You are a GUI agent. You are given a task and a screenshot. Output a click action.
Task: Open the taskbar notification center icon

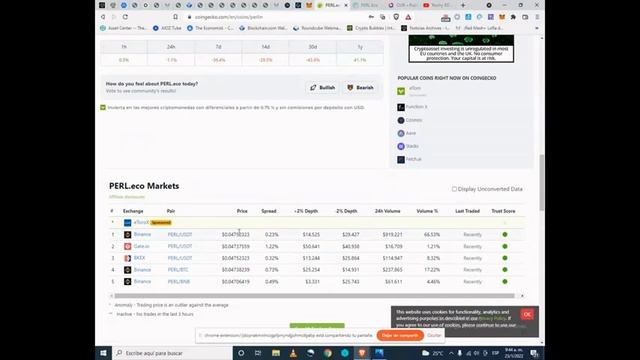click(534, 353)
